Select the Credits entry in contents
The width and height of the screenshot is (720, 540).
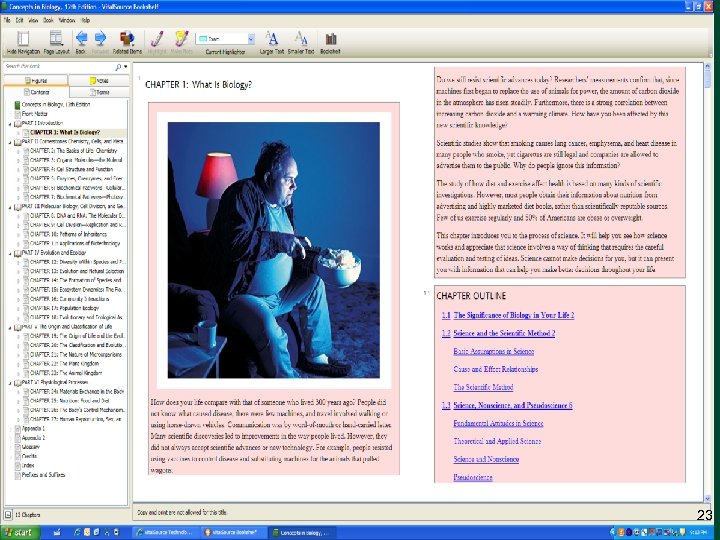[29, 456]
